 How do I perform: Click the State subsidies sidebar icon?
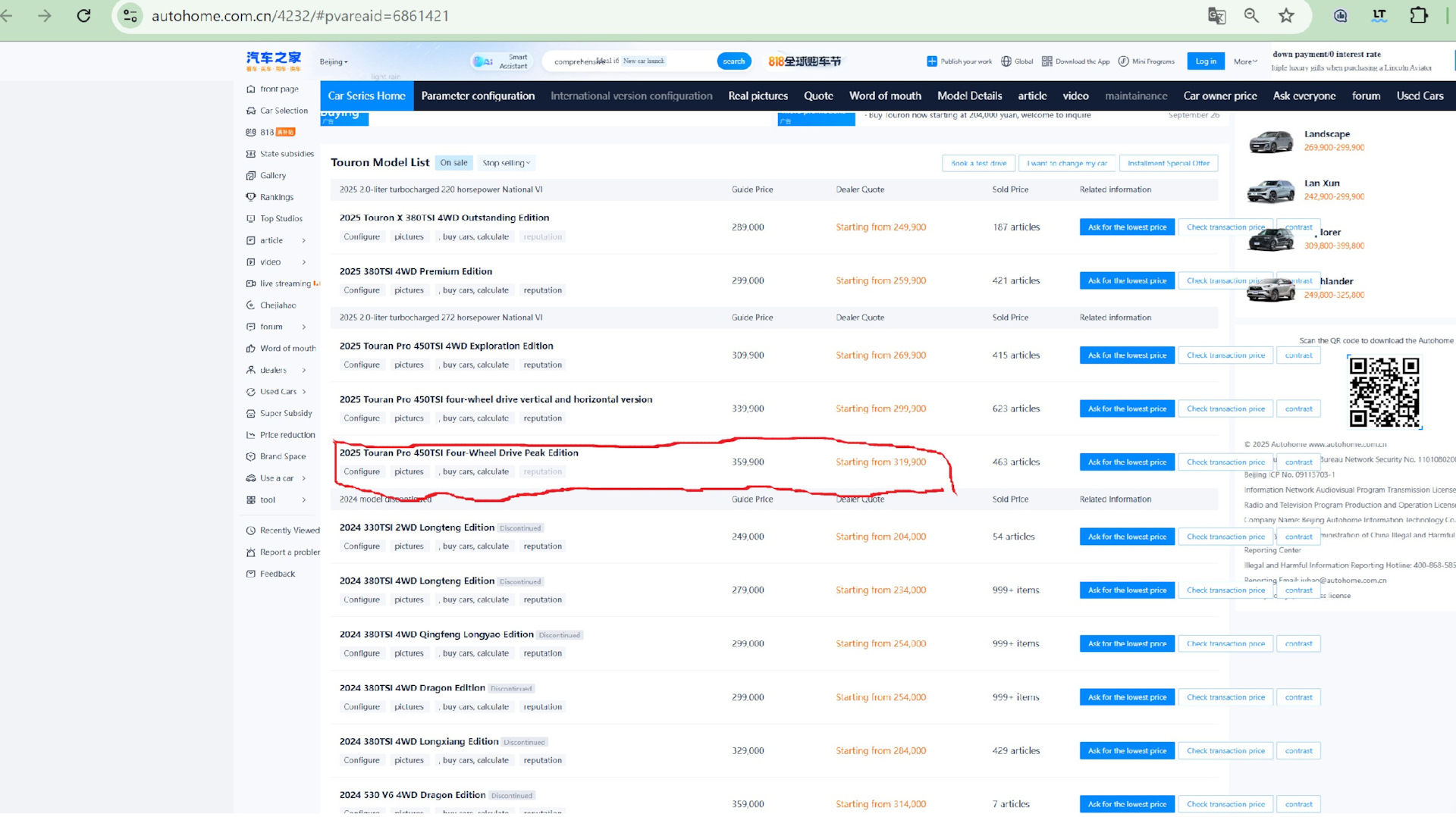(251, 154)
